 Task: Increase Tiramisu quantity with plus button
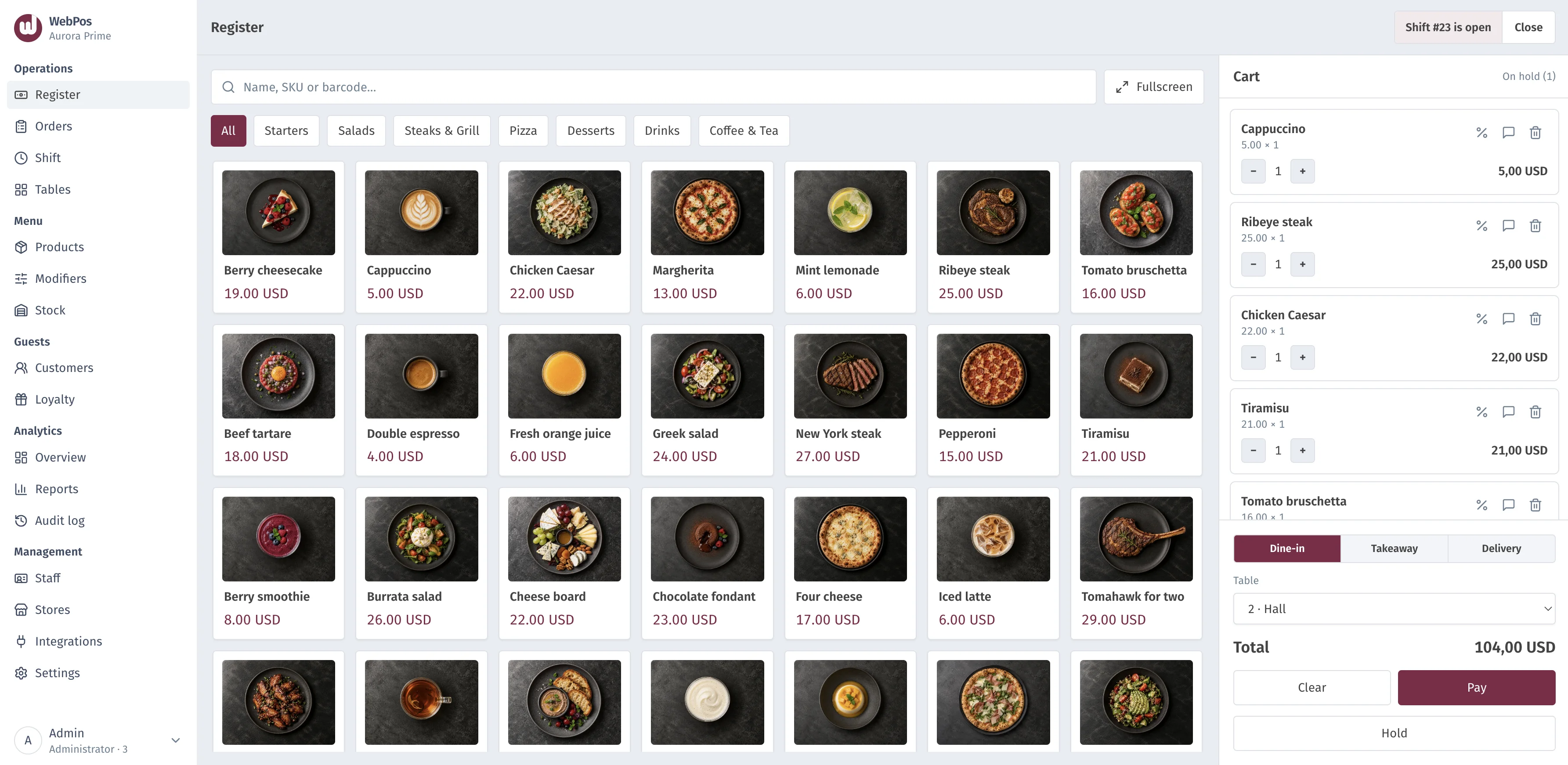point(1303,451)
